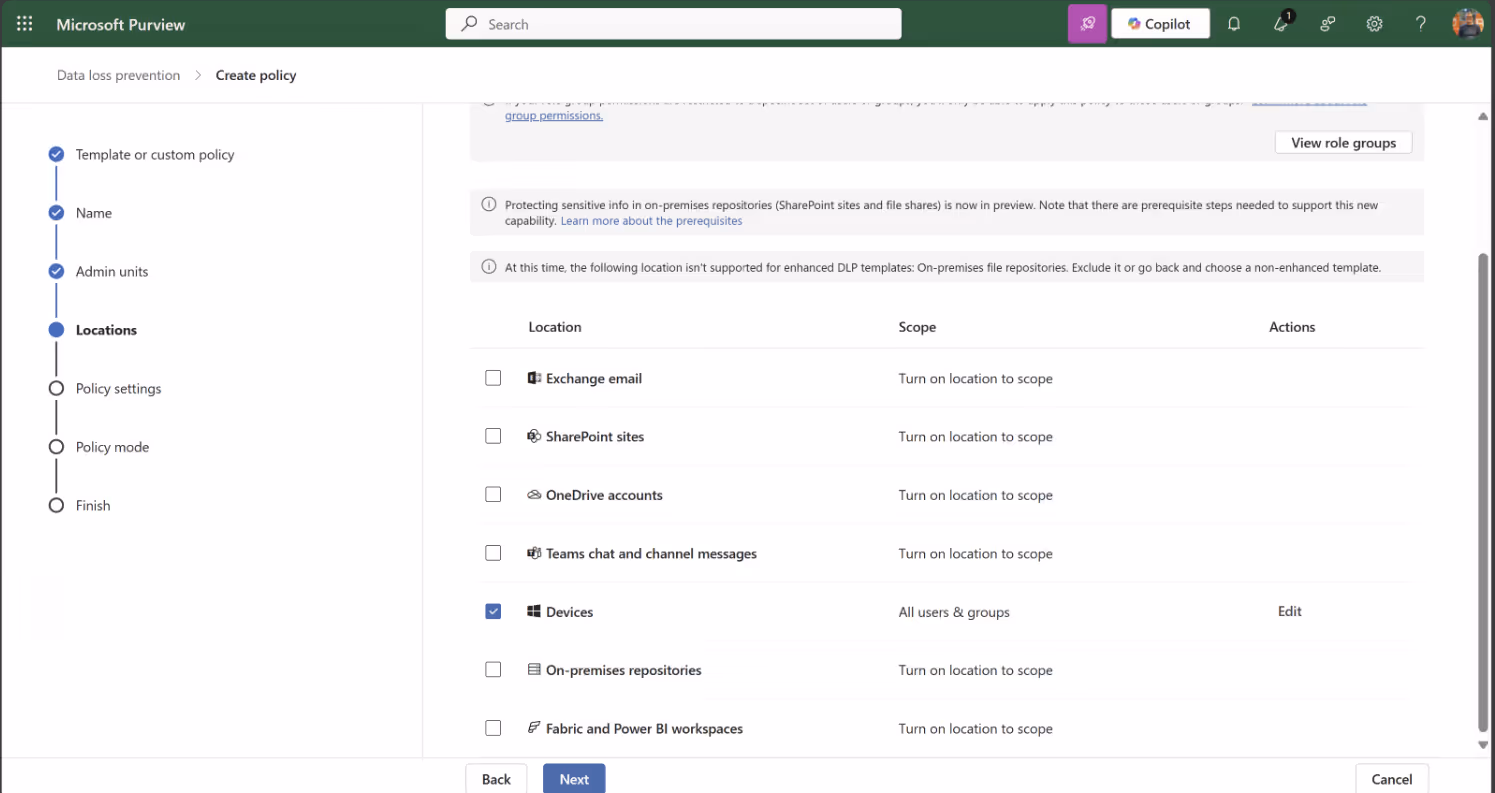The width and height of the screenshot is (1495, 793).
Task: Click the scrollbar down arrow
Action: point(1483,745)
